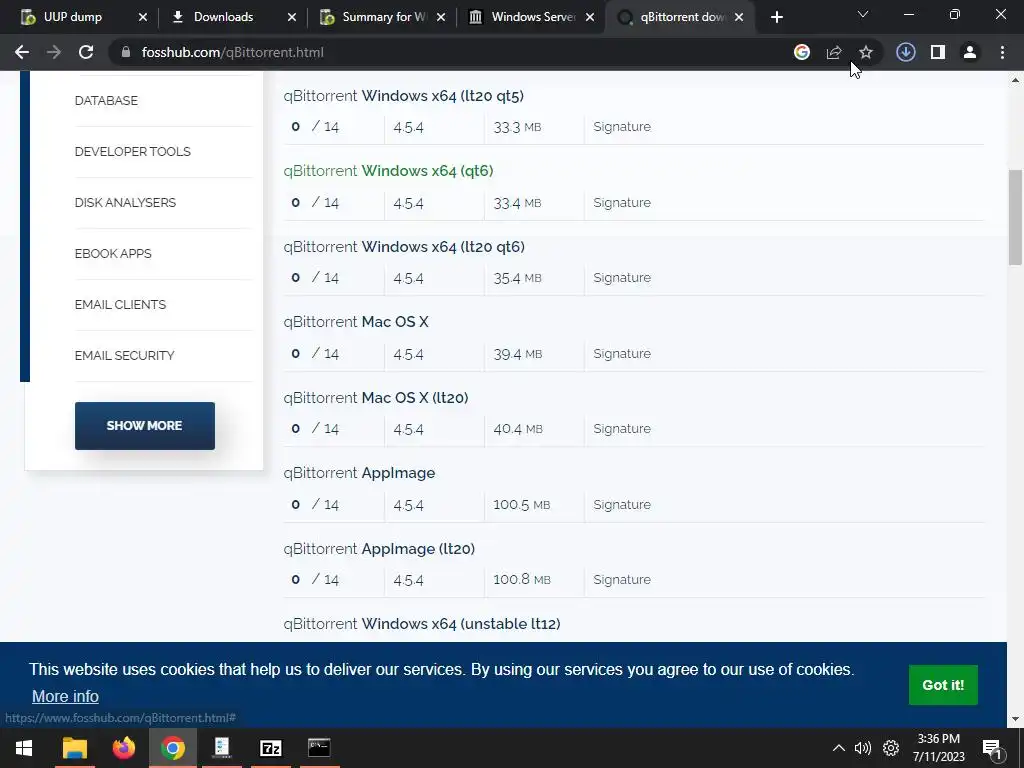Click the browser forward arrow
The height and width of the screenshot is (768, 1024).
point(54,52)
